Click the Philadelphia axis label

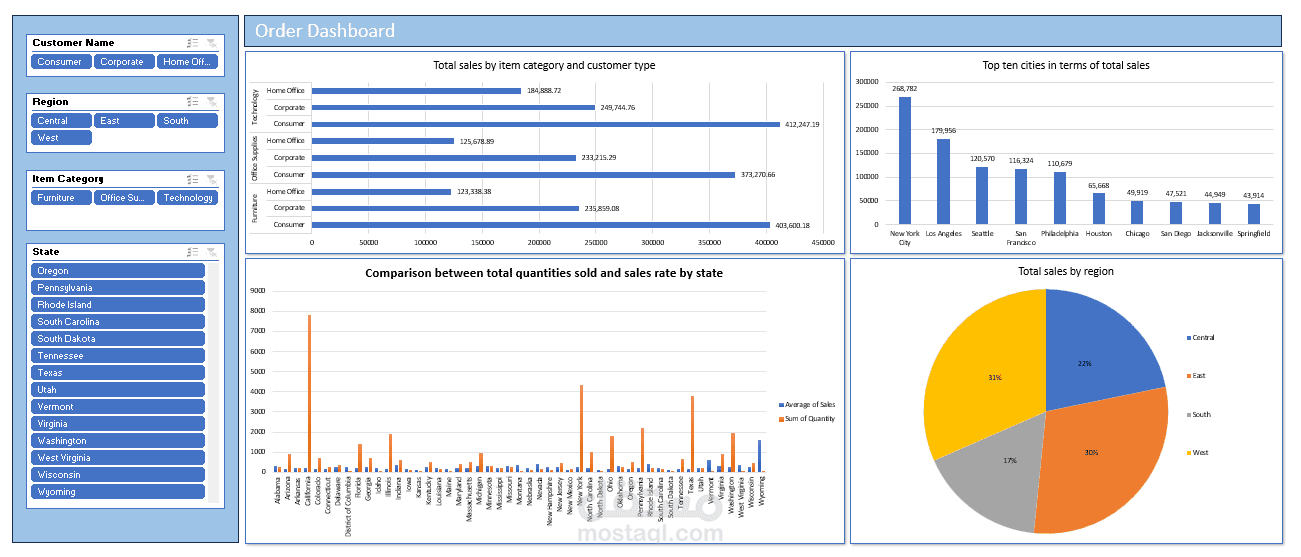1059,234
